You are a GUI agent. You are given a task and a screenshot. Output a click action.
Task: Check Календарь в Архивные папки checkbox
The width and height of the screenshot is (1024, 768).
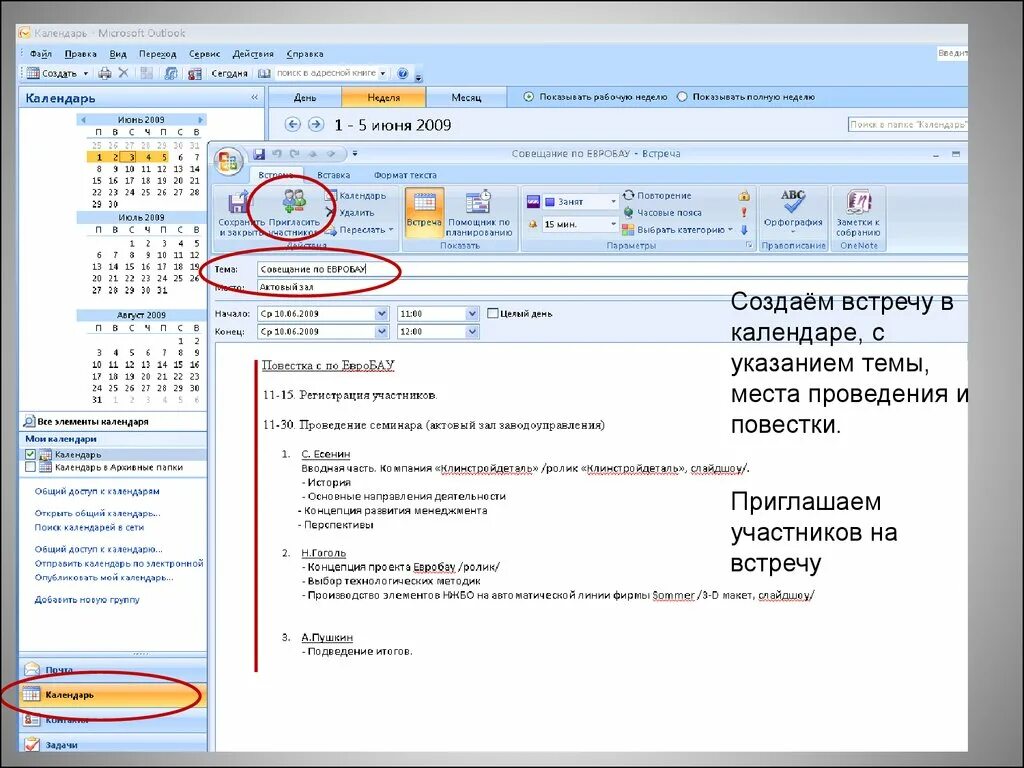pyautogui.click(x=30, y=468)
